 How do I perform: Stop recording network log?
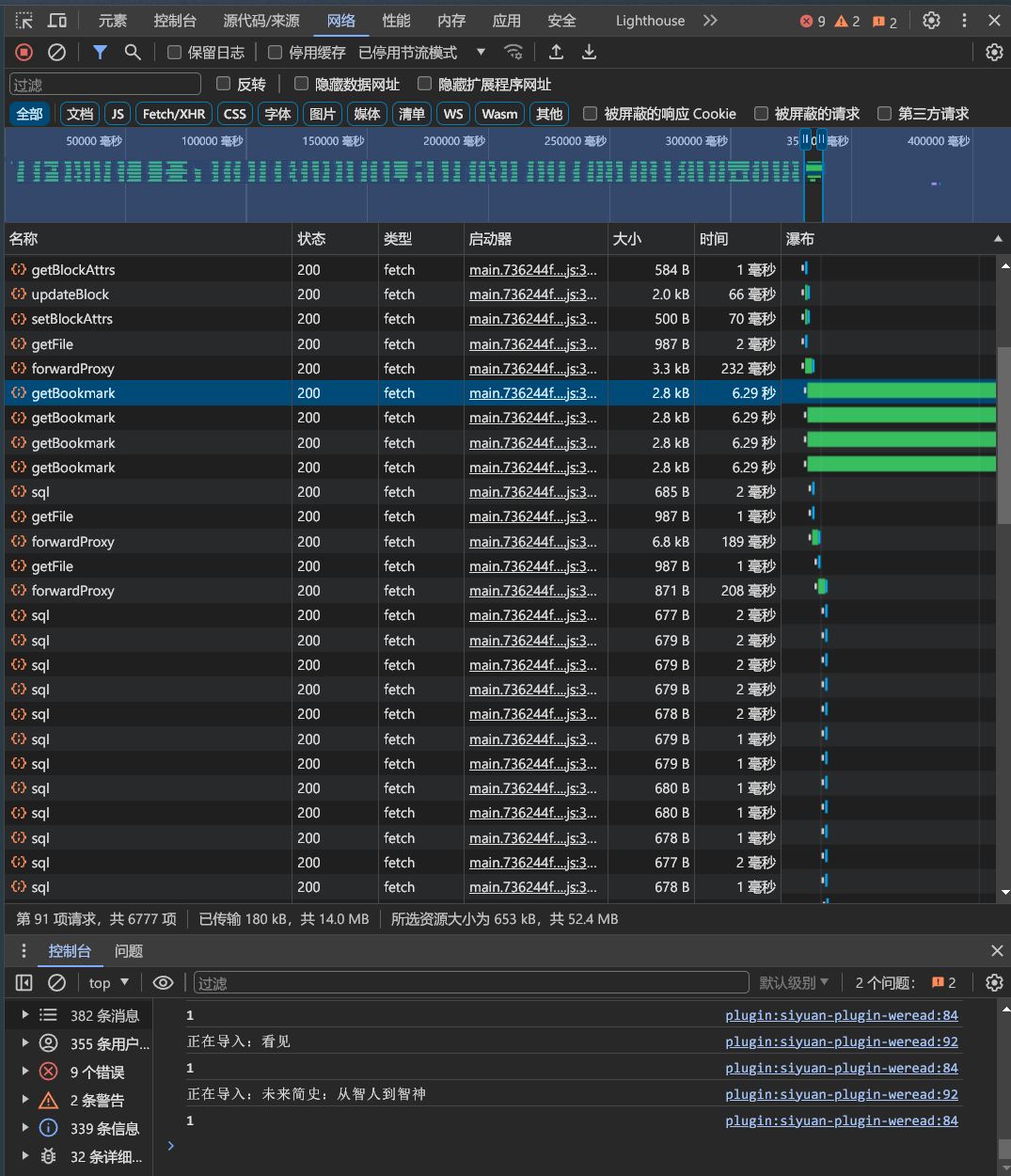(24, 53)
